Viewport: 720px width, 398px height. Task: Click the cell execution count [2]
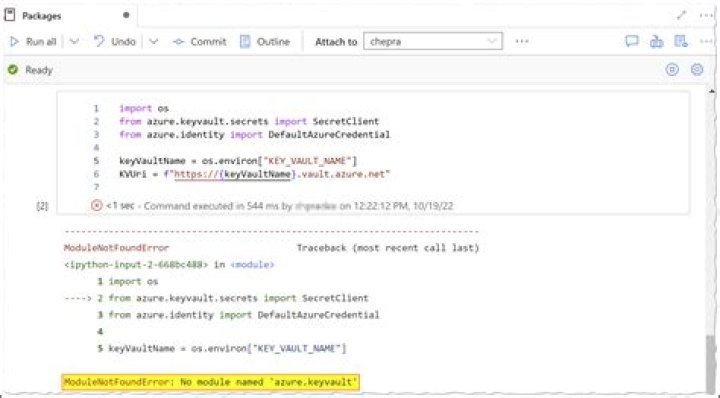pos(42,206)
